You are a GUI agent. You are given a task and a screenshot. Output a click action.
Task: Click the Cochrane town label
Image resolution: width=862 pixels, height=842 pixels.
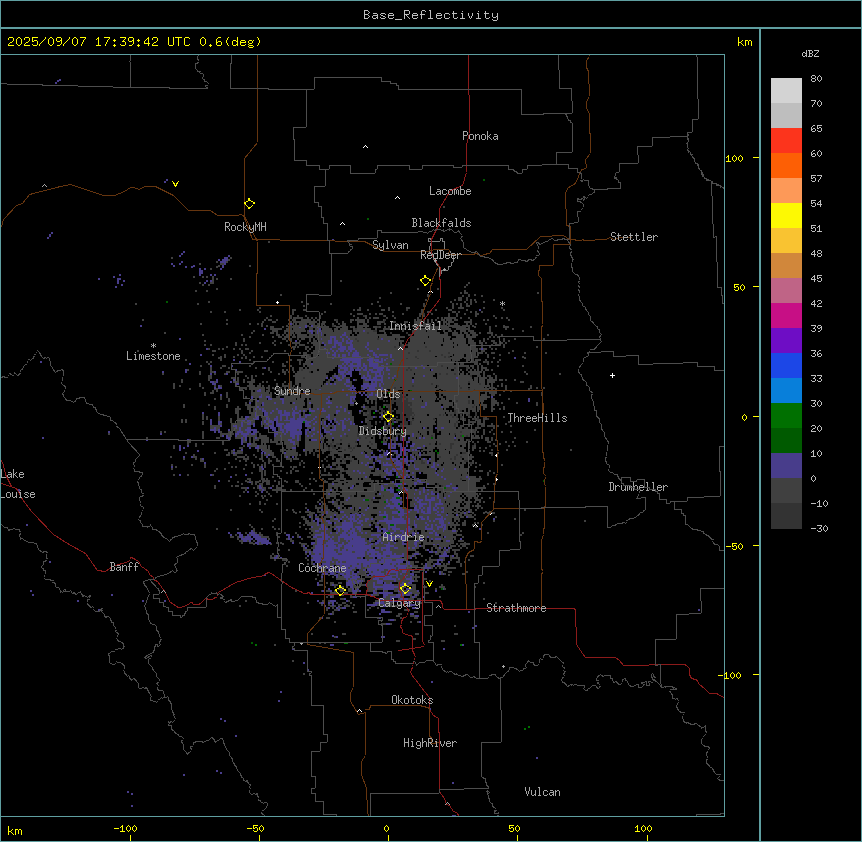322,568
